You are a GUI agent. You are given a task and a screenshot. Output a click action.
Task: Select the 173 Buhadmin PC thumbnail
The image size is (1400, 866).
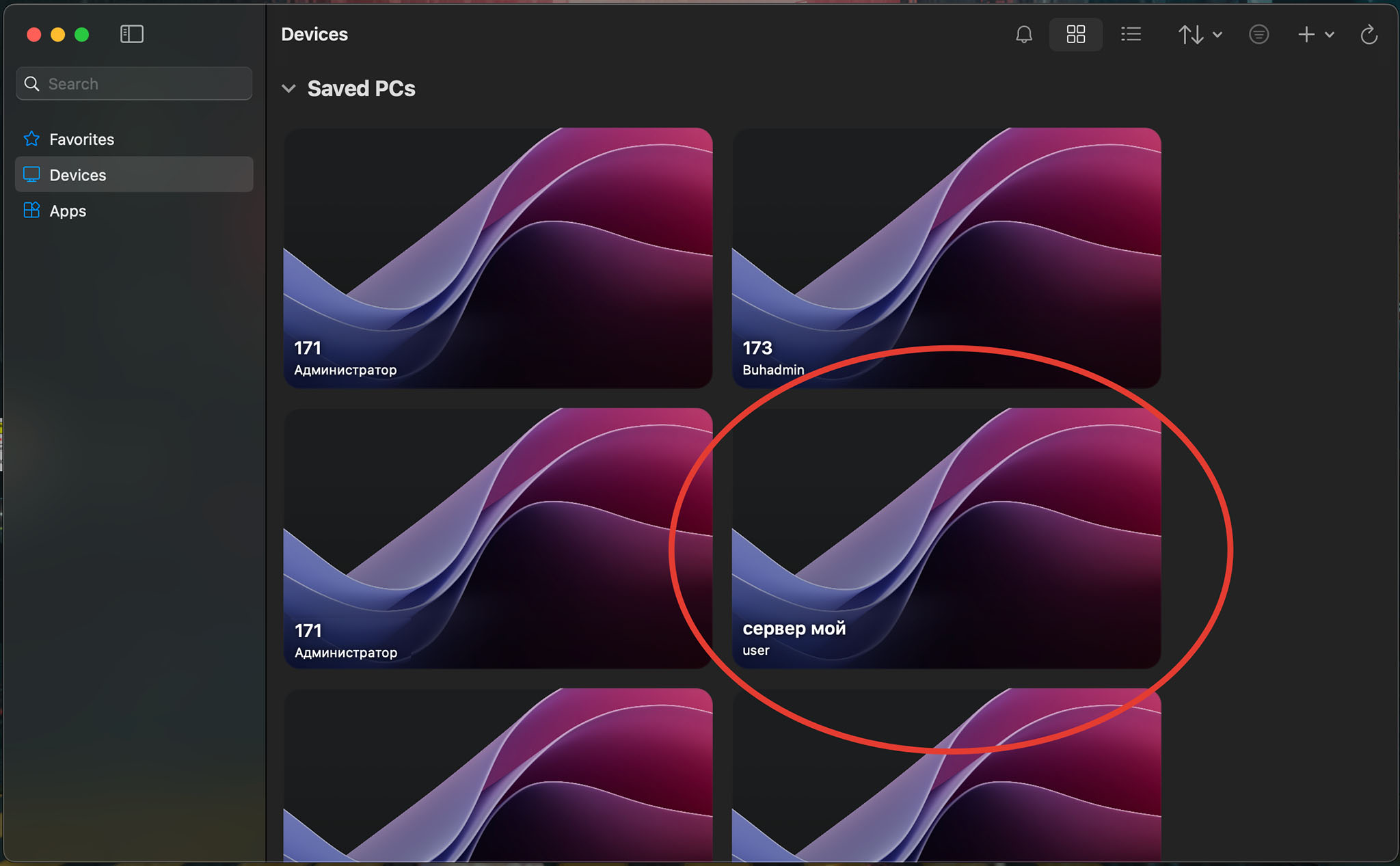[x=946, y=258]
